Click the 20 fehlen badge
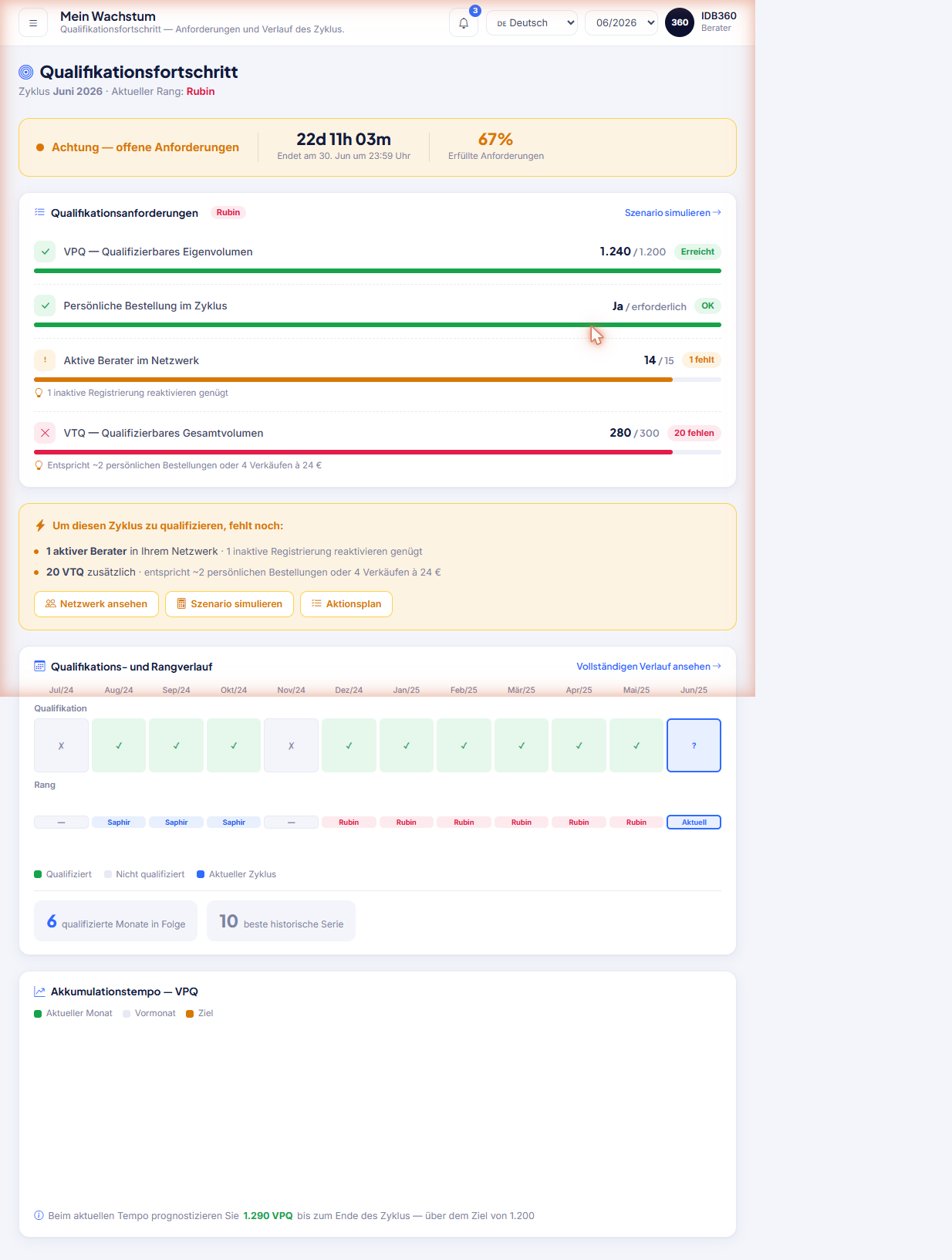 (694, 433)
